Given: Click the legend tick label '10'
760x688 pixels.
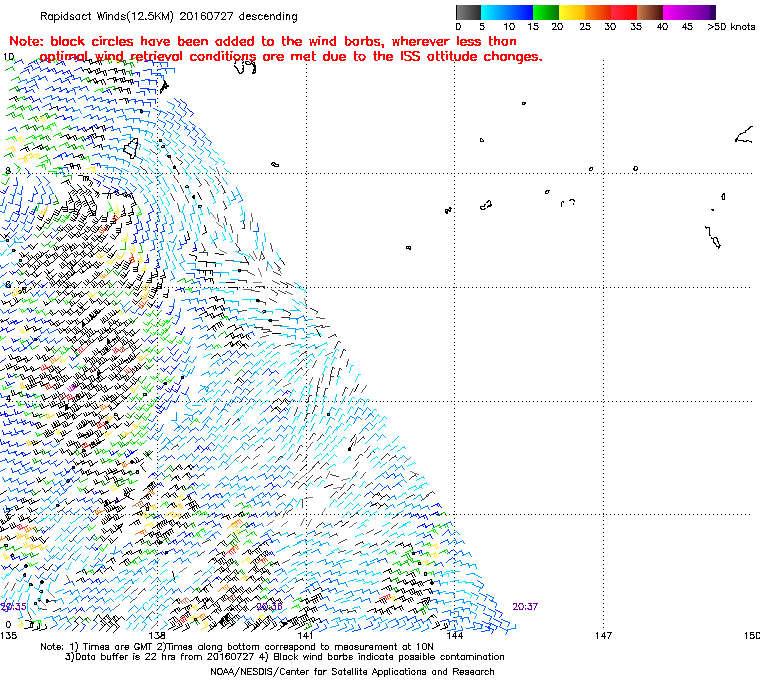Looking at the screenshot, I should pos(509,27).
